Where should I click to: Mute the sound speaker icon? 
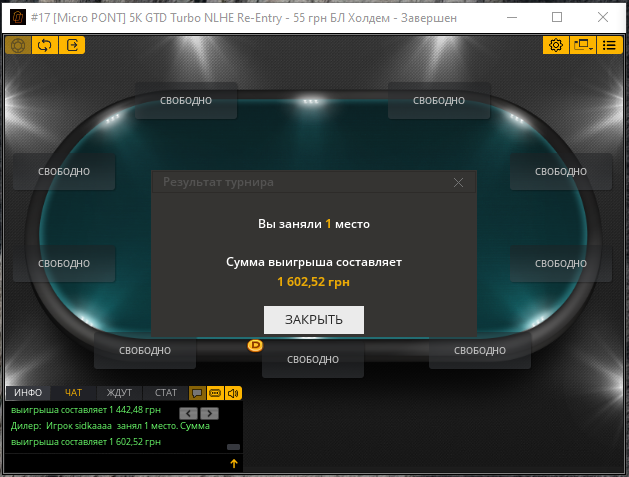233,393
